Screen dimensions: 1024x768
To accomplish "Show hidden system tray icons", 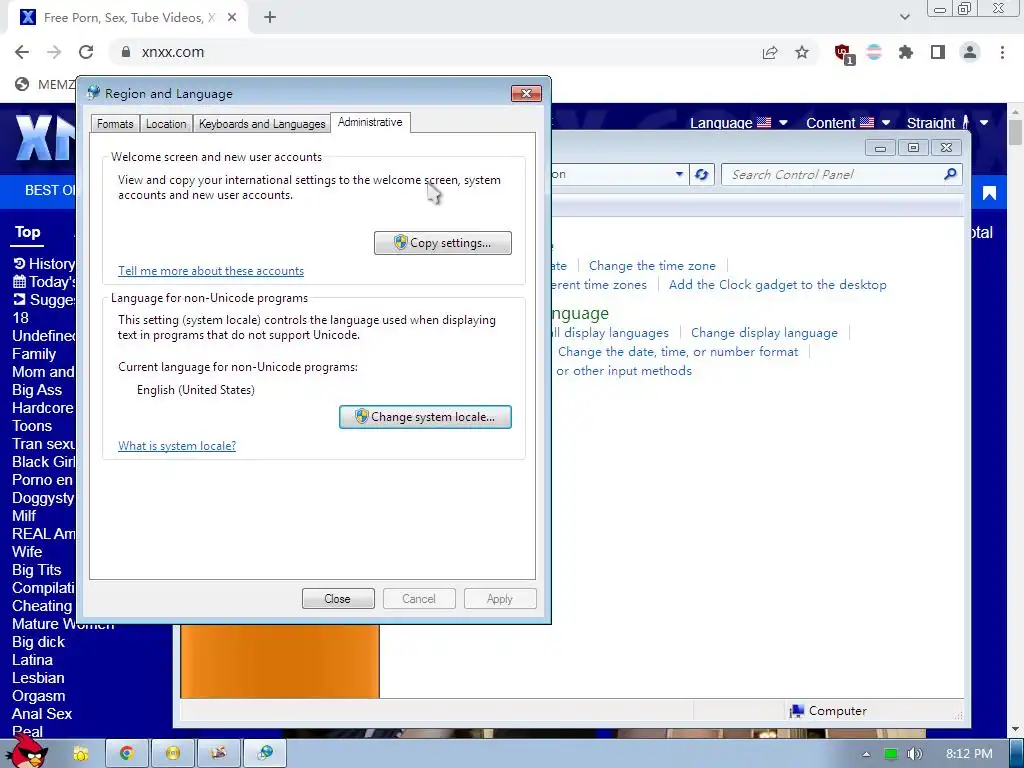I will [x=867, y=754].
